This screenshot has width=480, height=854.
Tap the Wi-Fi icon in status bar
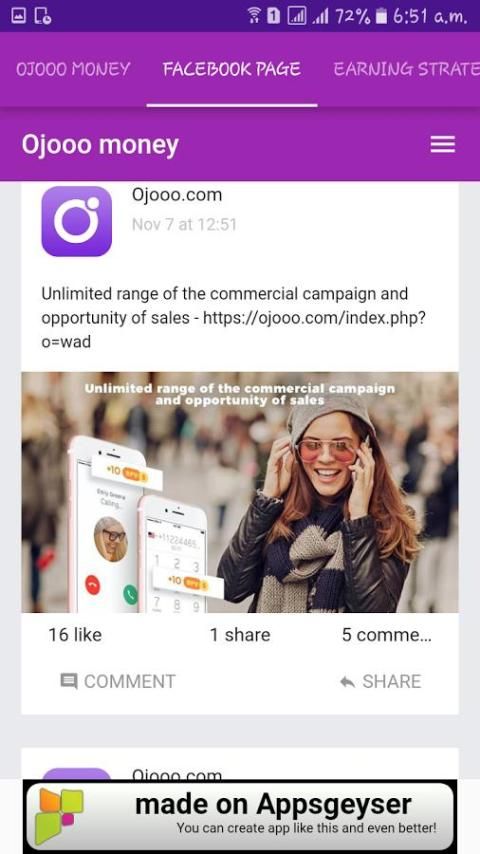point(254,16)
